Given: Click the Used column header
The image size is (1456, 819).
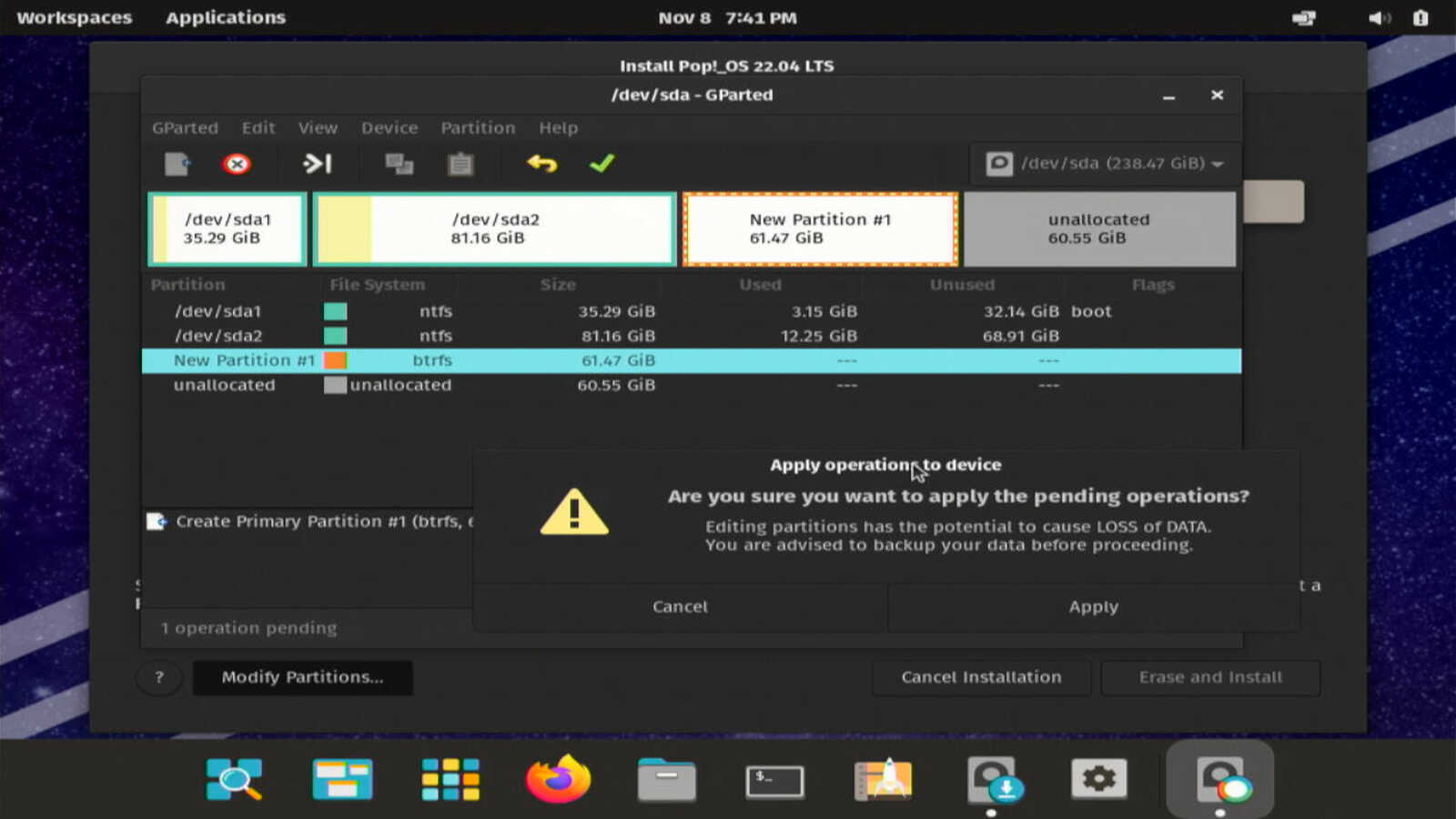Looking at the screenshot, I should pos(760,285).
